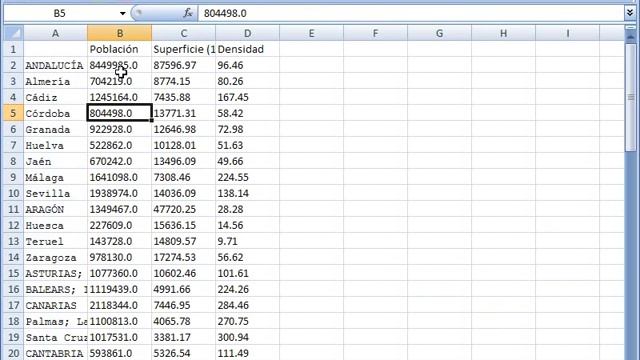Select cell with density 224.55
This screenshot has width=640, height=360.
[247, 177]
